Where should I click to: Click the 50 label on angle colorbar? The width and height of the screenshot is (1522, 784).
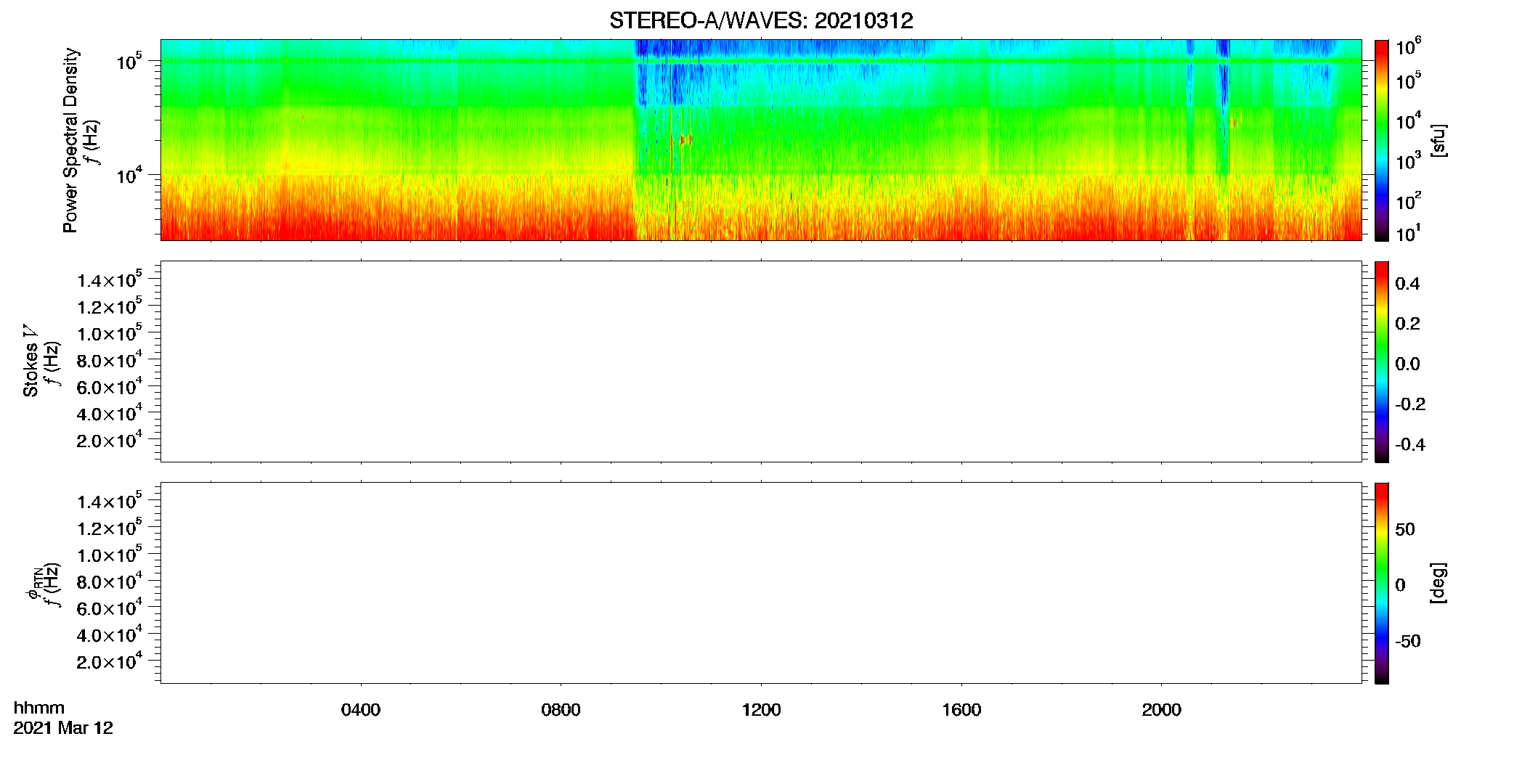(x=1405, y=529)
